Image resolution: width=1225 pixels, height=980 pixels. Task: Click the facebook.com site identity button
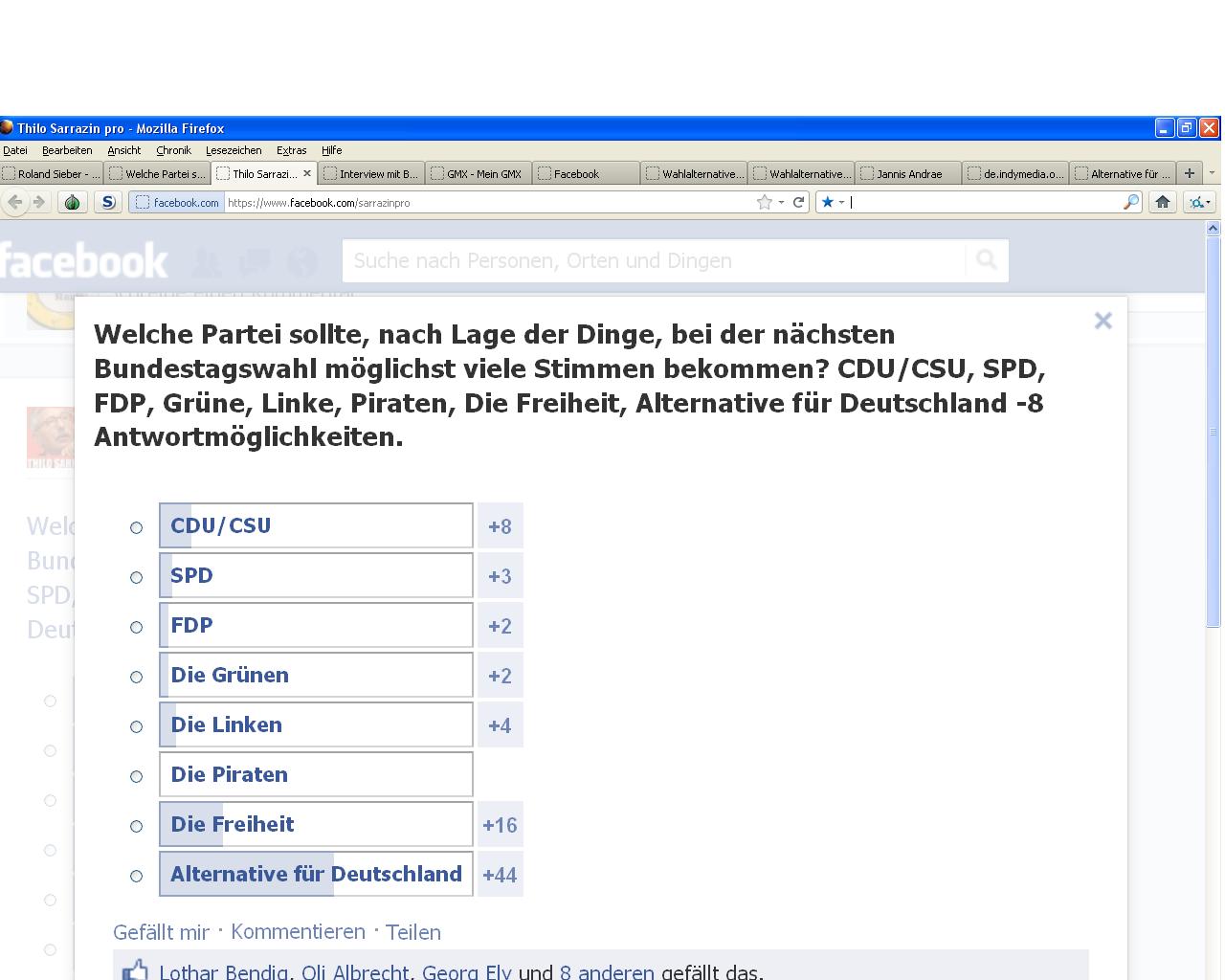click(x=178, y=202)
